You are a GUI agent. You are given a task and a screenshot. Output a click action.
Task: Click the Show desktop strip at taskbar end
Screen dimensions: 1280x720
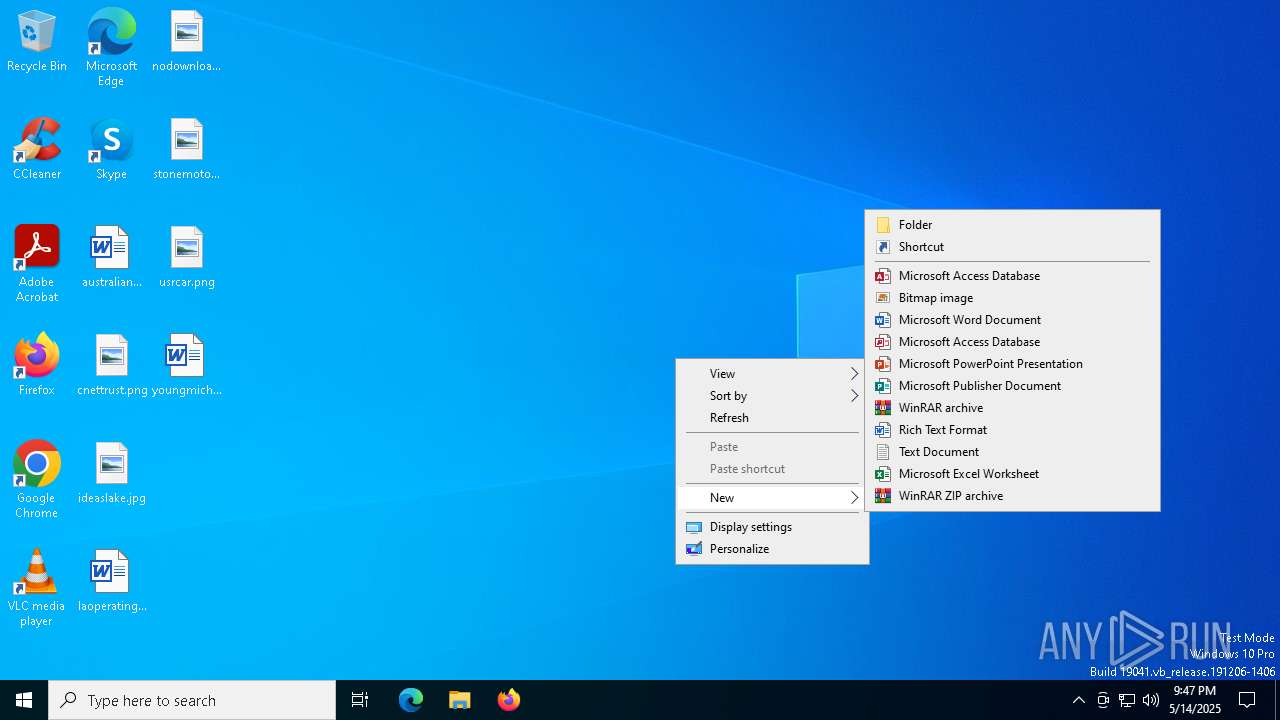pyautogui.click(x=1277, y=700)
